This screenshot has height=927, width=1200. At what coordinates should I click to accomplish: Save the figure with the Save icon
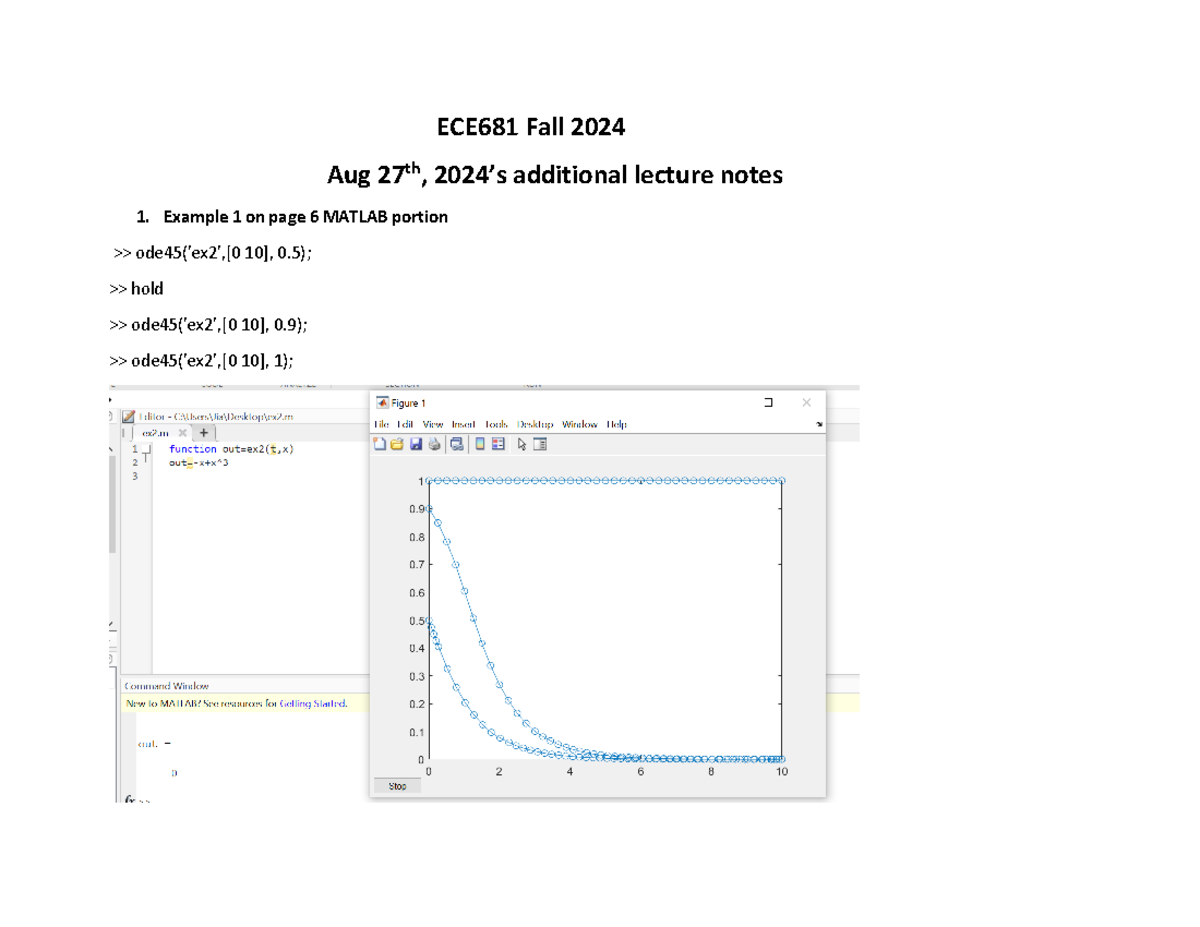pos(417,445)
